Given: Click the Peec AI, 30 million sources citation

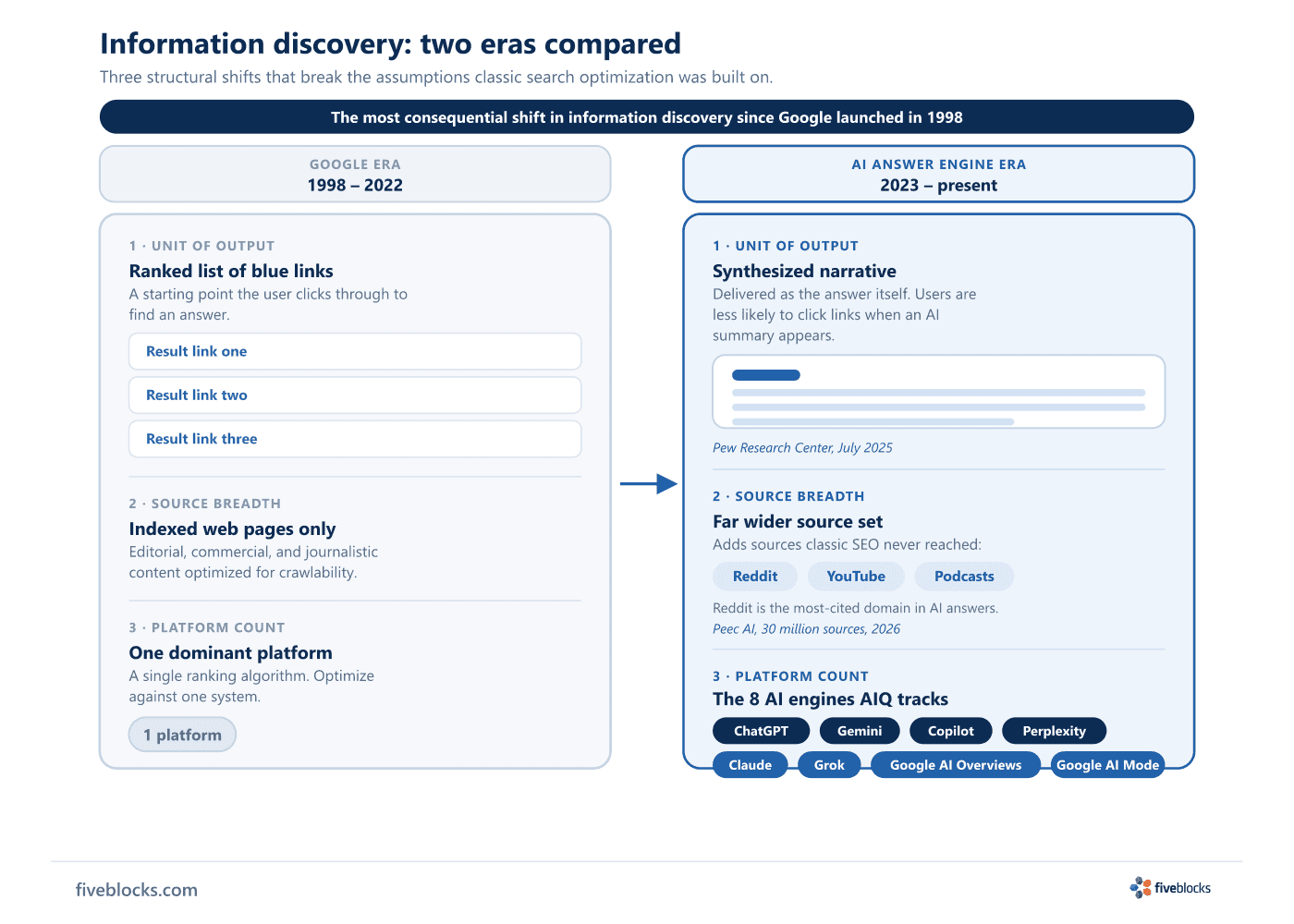Looking at the screenshot, I should (x=806, y=629).
